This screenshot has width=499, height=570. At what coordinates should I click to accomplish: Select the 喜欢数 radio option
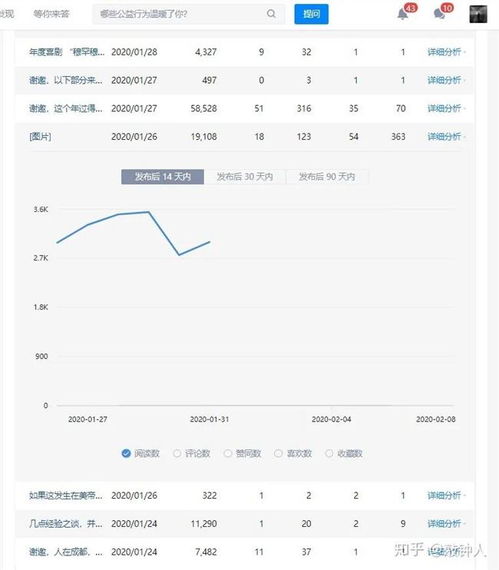(x=293, y=453)
